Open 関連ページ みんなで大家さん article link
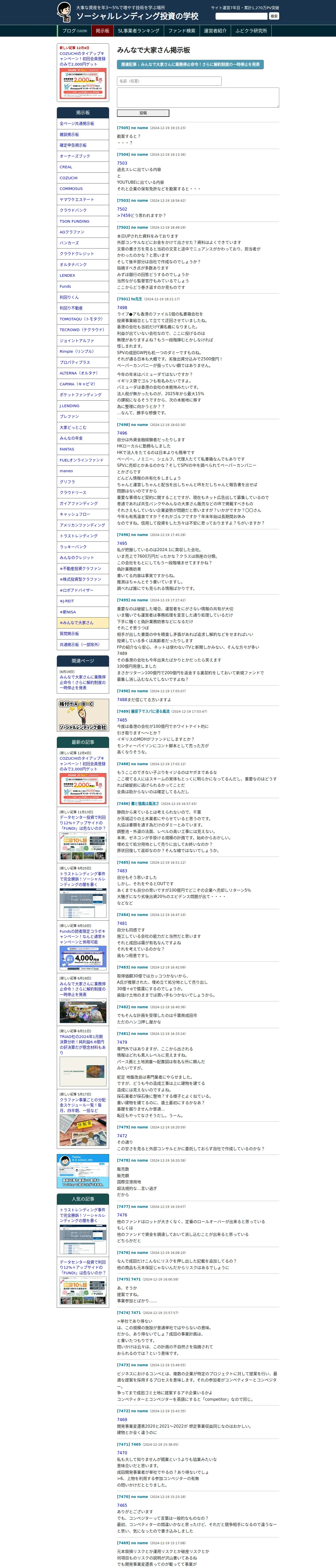Viewport: 336px width, 1568px height. point(82,682)
